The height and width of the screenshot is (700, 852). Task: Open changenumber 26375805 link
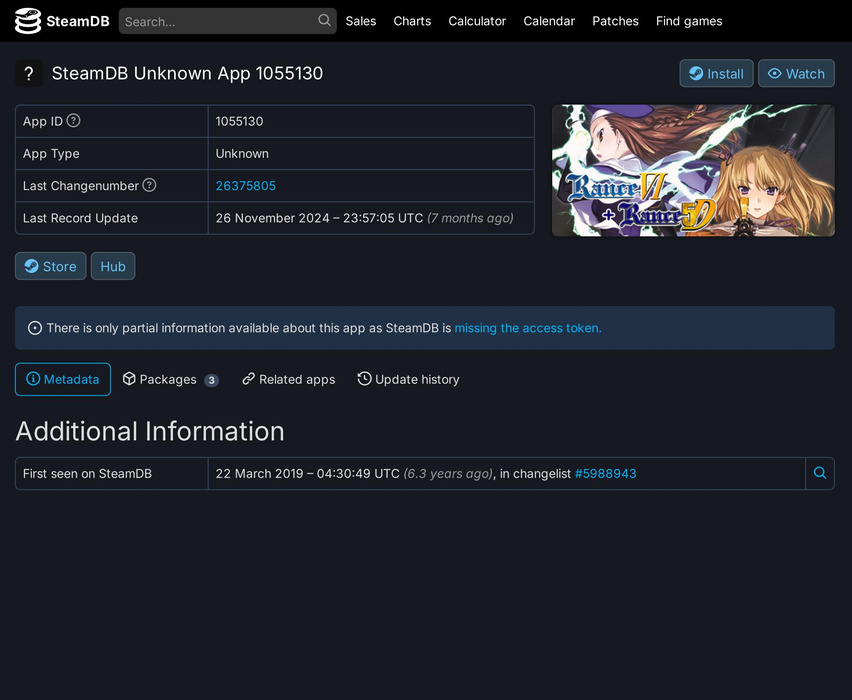click(x=246, y=186)
